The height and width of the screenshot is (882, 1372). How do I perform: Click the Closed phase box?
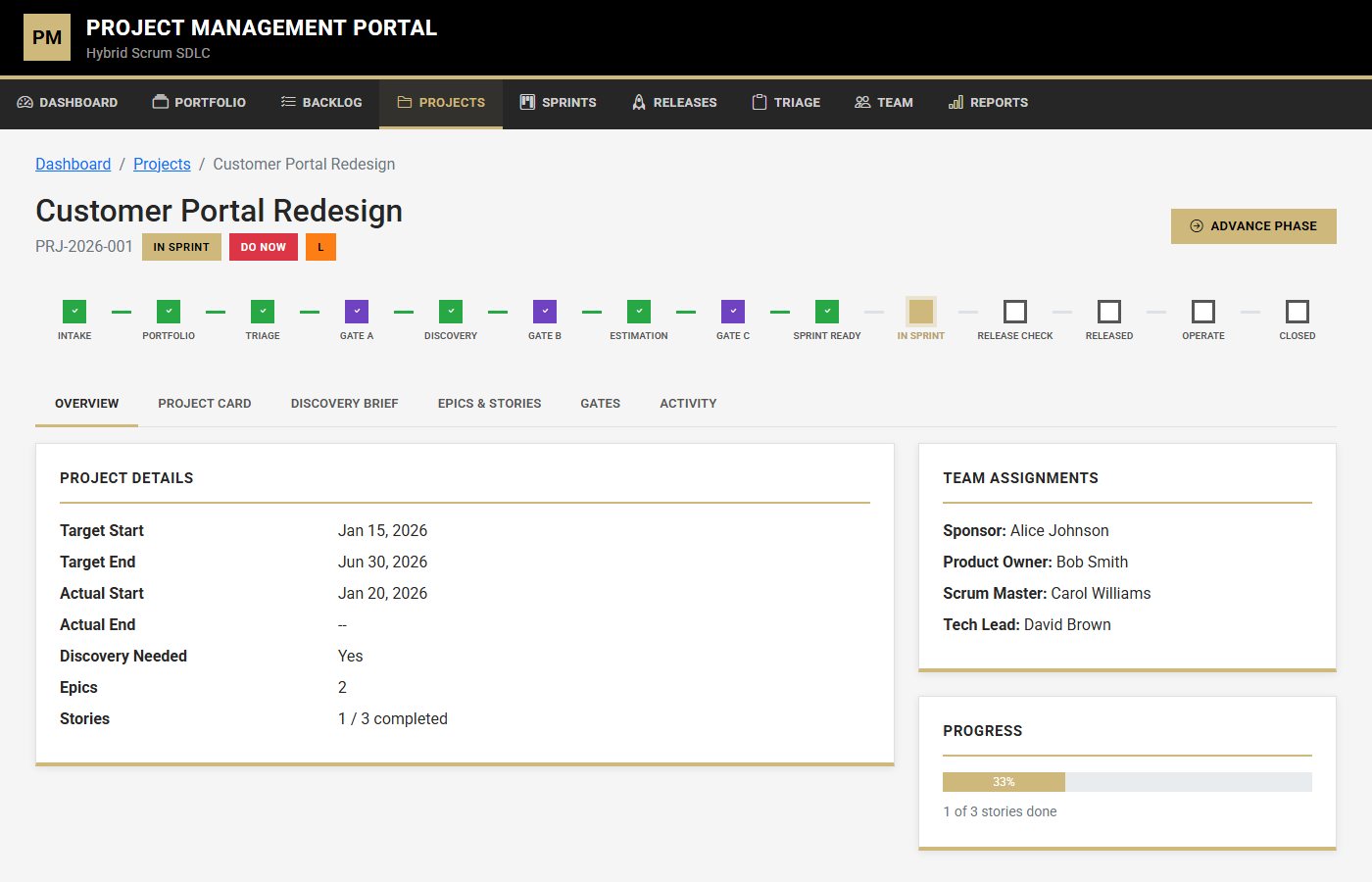[x=1298, y=312]
